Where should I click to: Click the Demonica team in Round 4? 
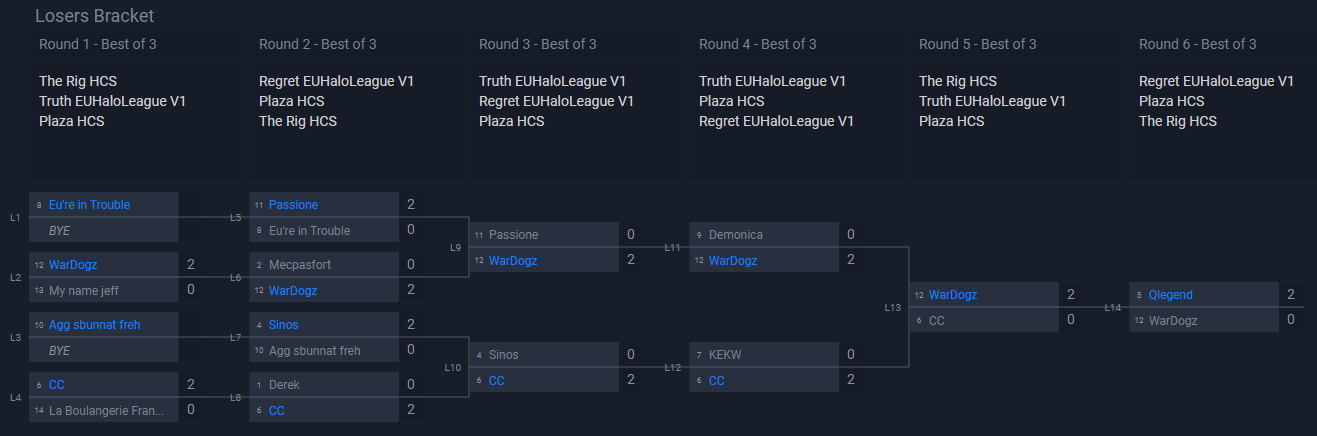pos(735,235)
